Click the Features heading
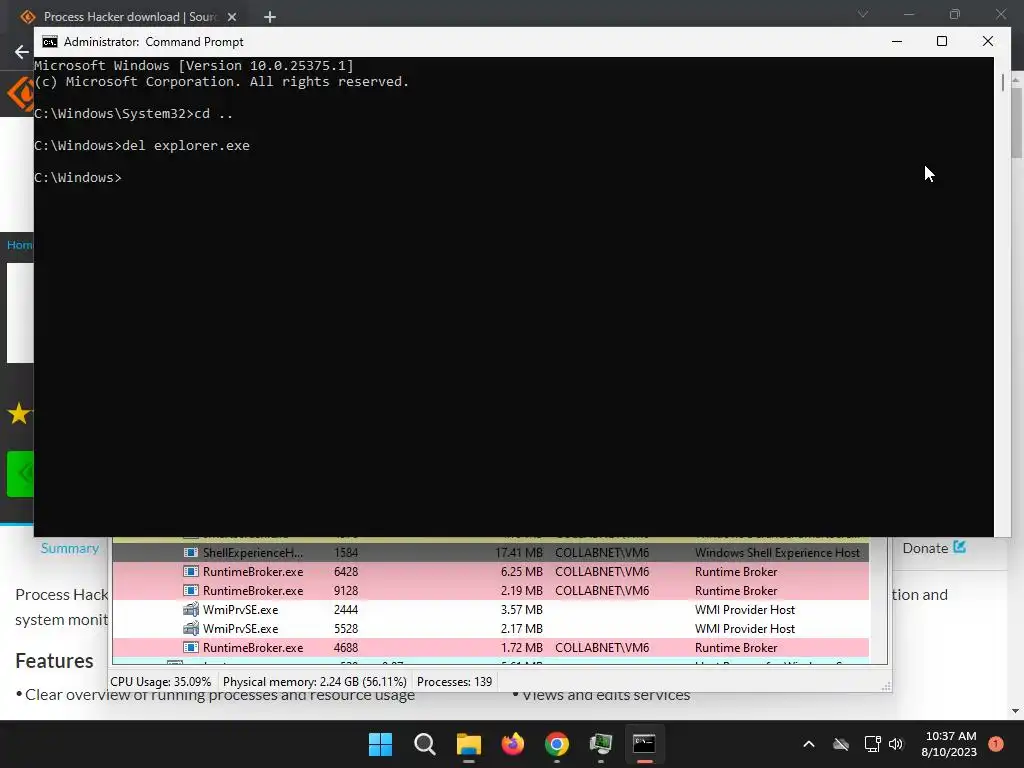The width and height of the screenshot is (1024, 768). tap(54, 661)
